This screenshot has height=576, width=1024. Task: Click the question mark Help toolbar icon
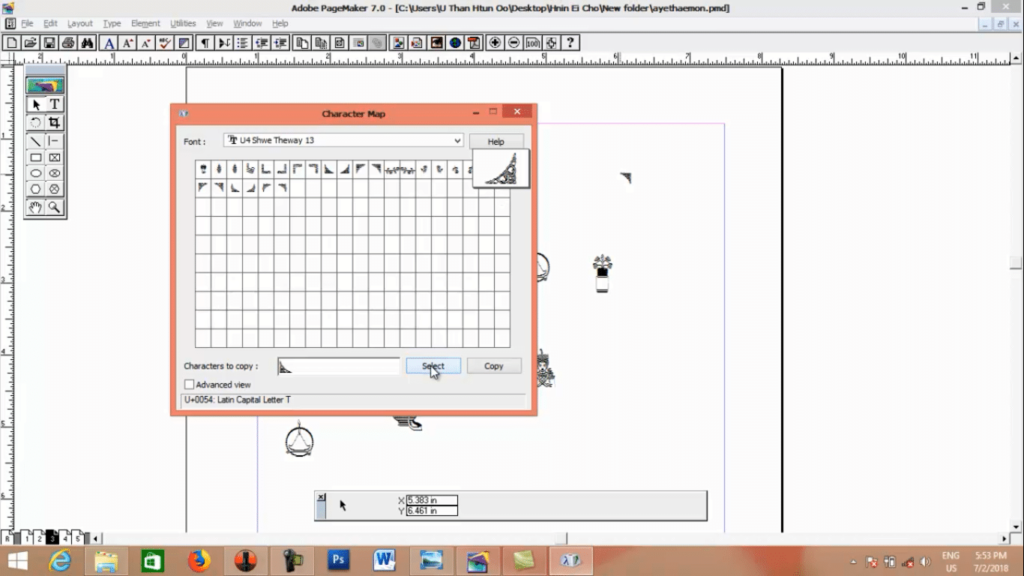571,43
